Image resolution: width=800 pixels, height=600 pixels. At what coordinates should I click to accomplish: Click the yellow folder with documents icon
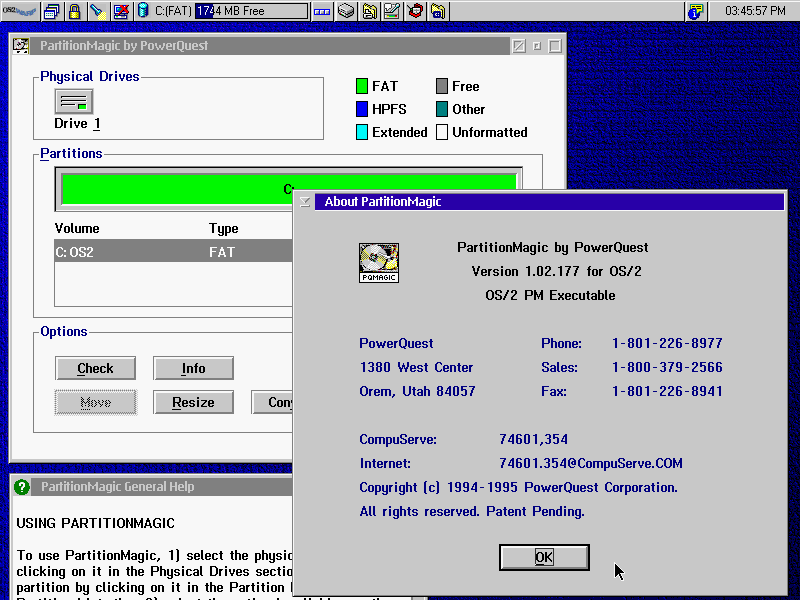pyautogui.click(x=369, y=11)
